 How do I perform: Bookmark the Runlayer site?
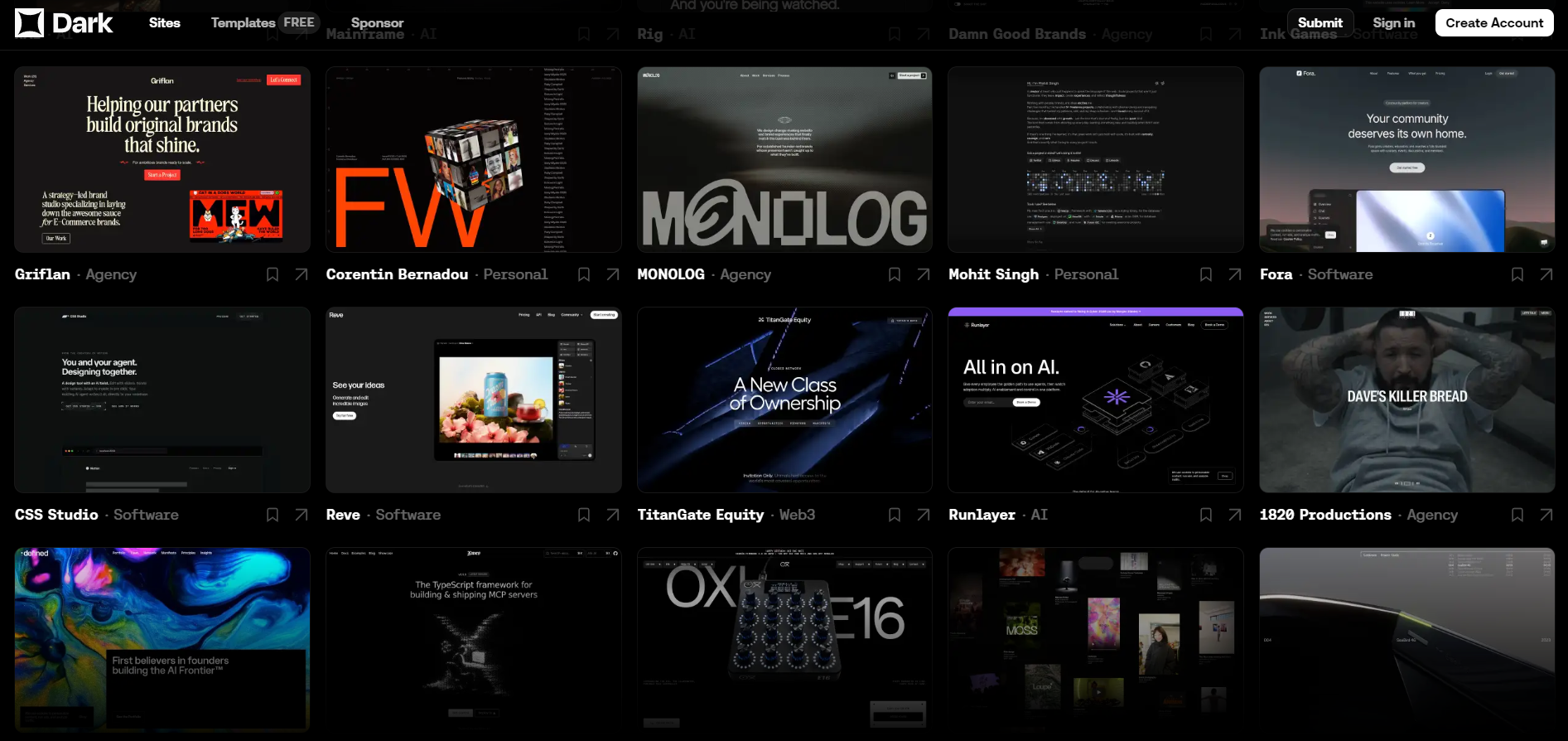(x=1206, y=515)
